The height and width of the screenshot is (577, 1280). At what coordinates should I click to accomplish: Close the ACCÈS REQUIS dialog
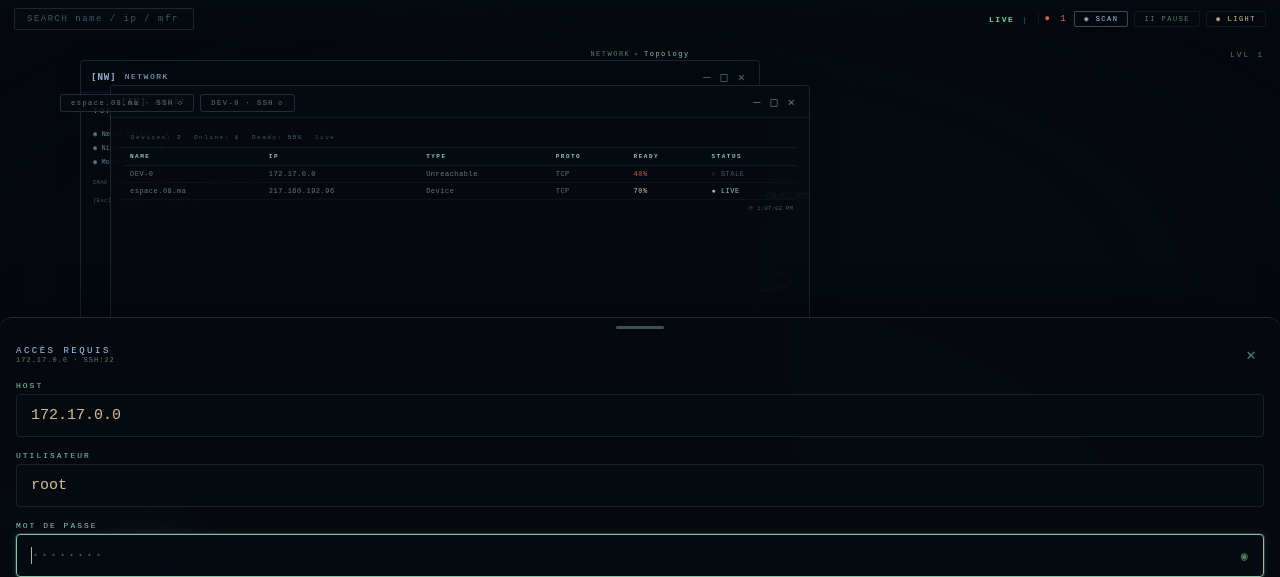tap(1251, 355)
